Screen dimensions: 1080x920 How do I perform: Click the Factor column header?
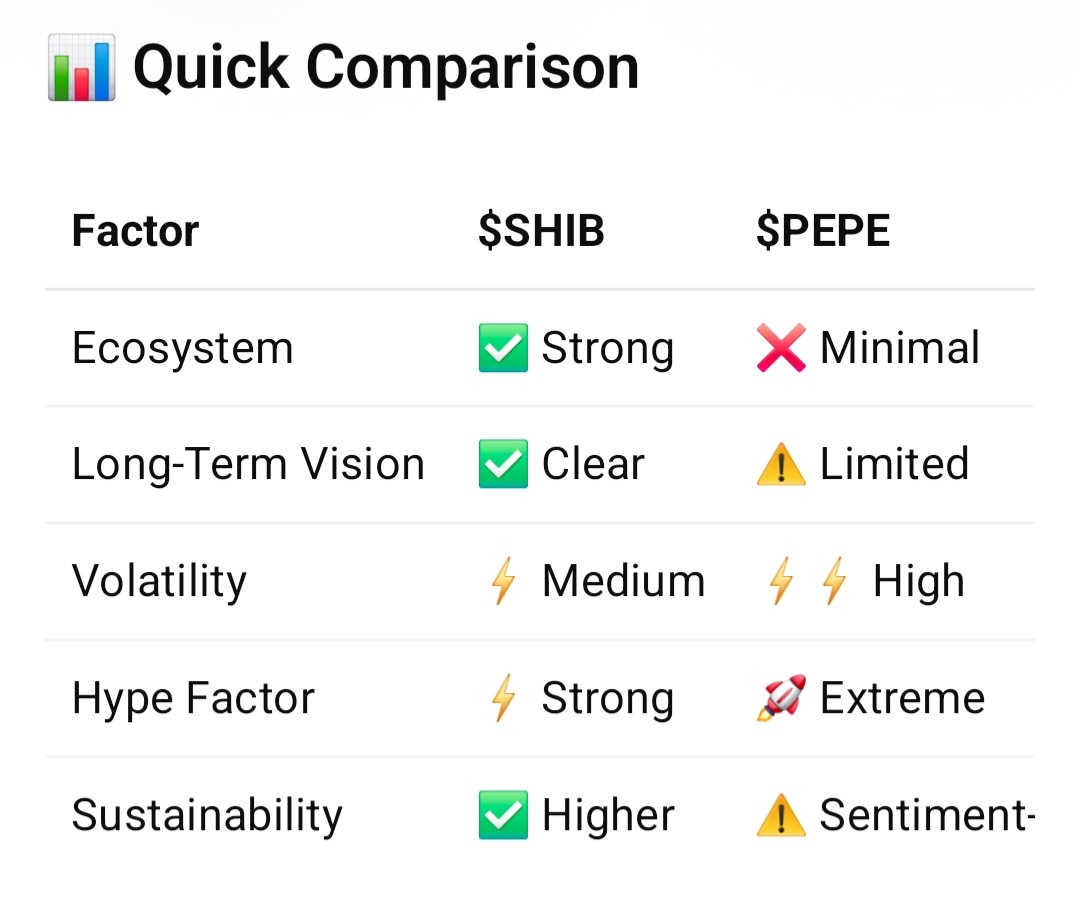click(x=135, y=232)
